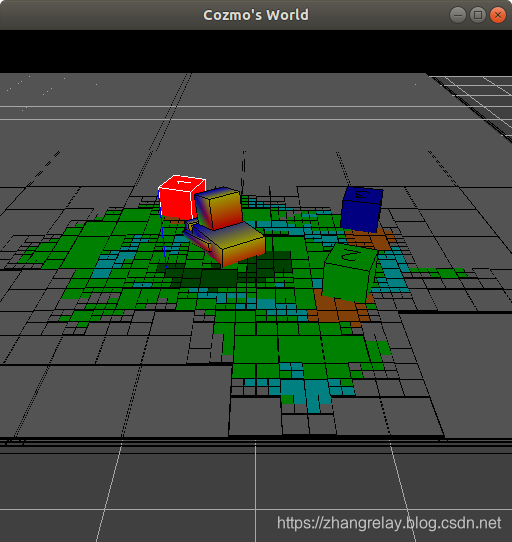Minimize the Cozmo's World window
512x542 pixels.
(x=458, y=15)
